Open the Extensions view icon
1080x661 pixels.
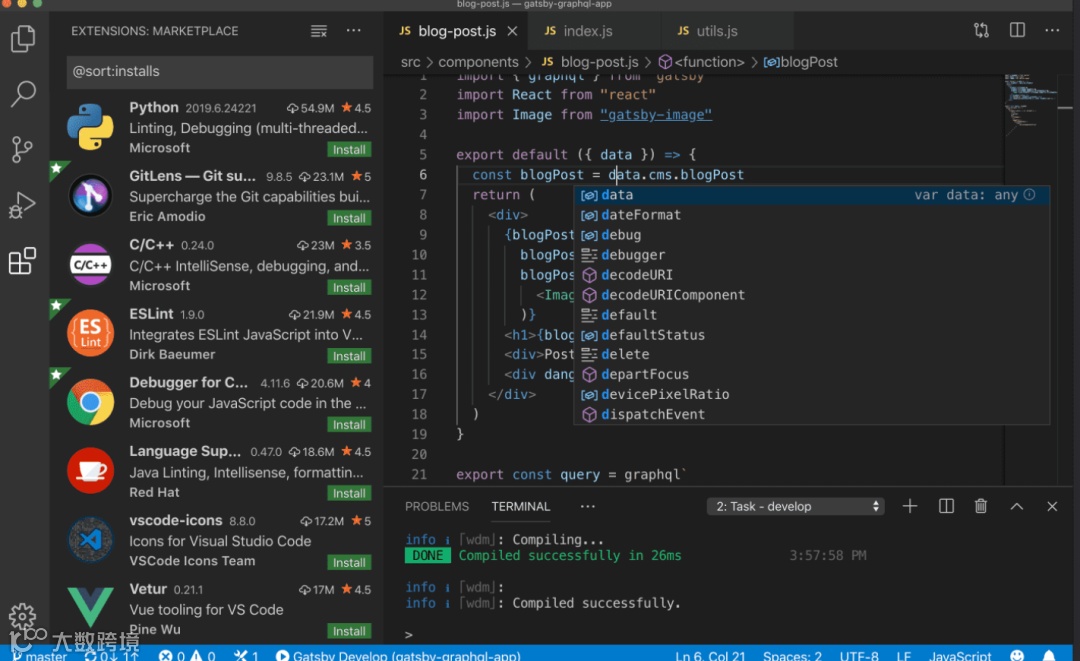[23, 261]
